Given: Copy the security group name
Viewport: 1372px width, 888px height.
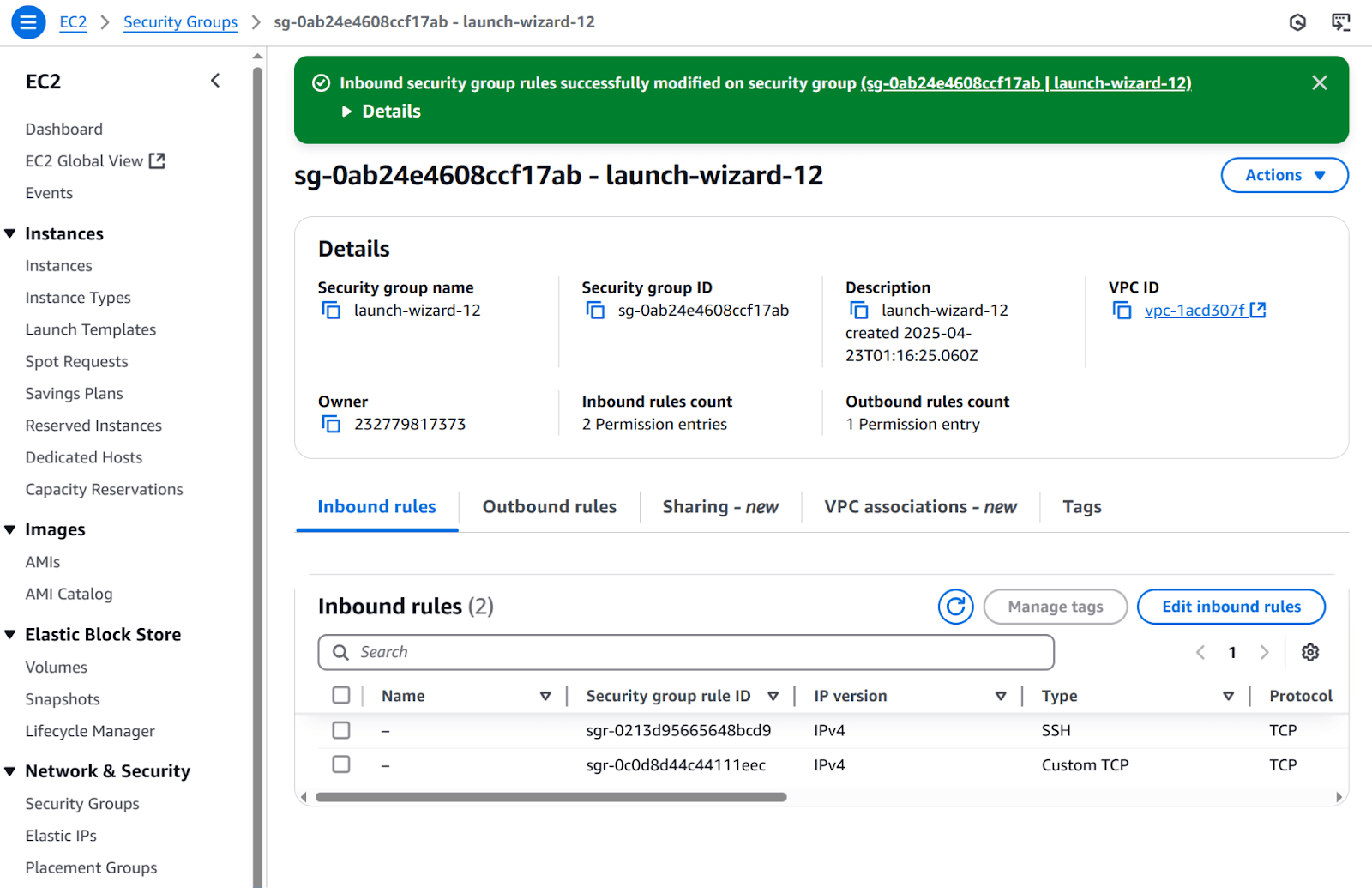Looking at the screenshot, I should point(331,311).
